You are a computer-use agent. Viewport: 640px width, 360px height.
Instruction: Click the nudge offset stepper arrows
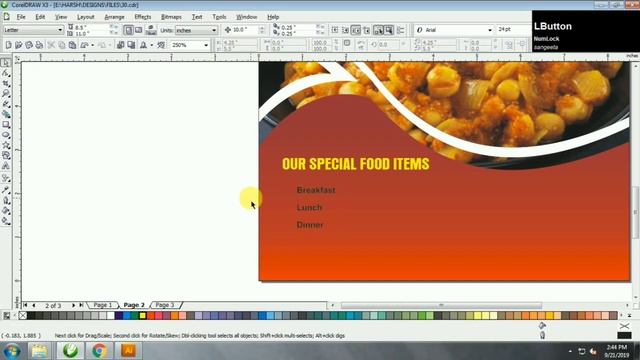[262, 30]
